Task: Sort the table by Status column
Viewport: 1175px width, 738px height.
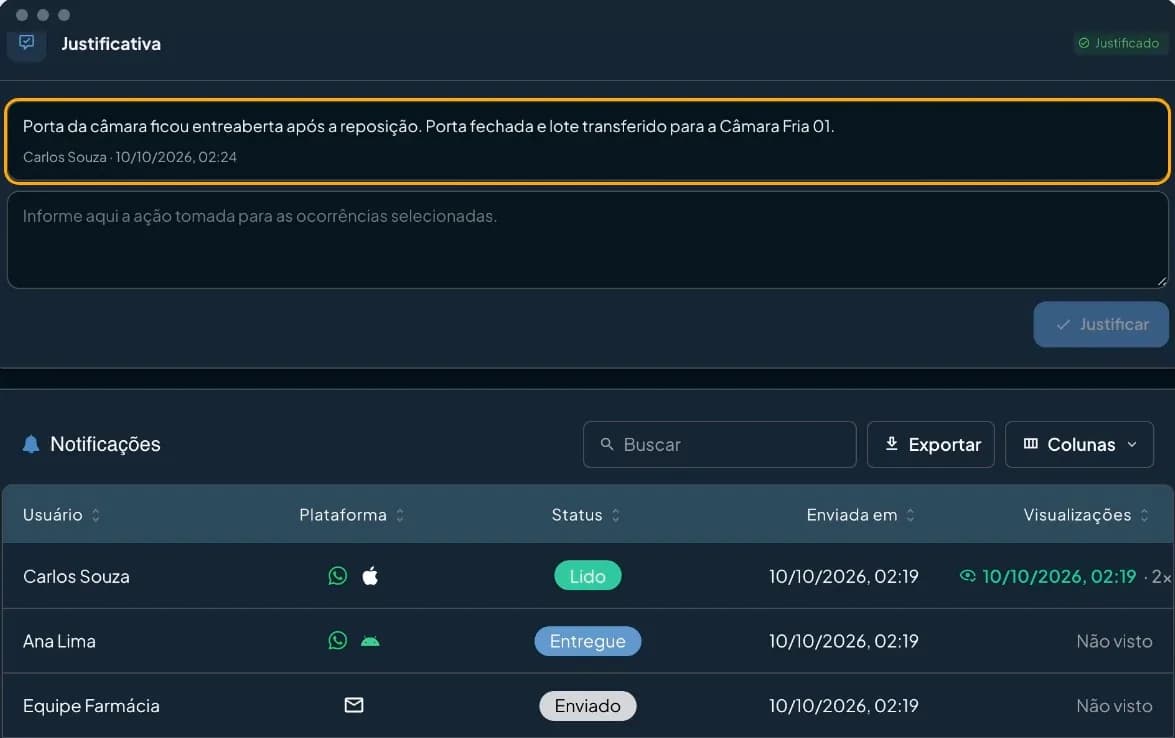Action: (x=586, y=515)
